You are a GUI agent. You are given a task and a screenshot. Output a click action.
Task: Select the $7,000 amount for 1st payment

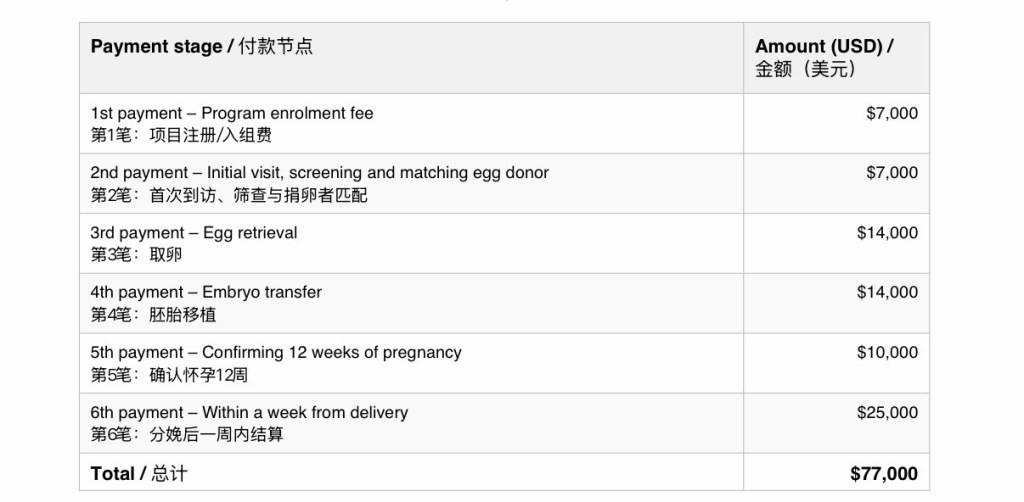(891, 113)
